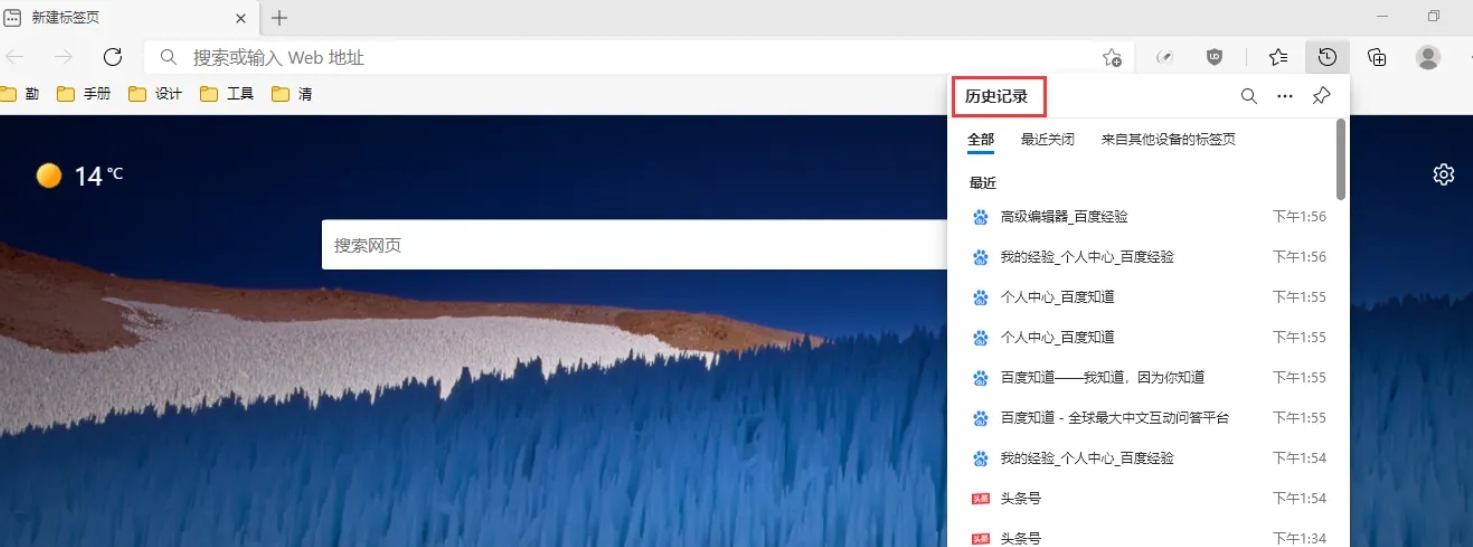Image resolution: width=1473 pixels, height=547 pixels.
Task: Click the Favorites star-list toolbar icon
Action: point(1278,57)
